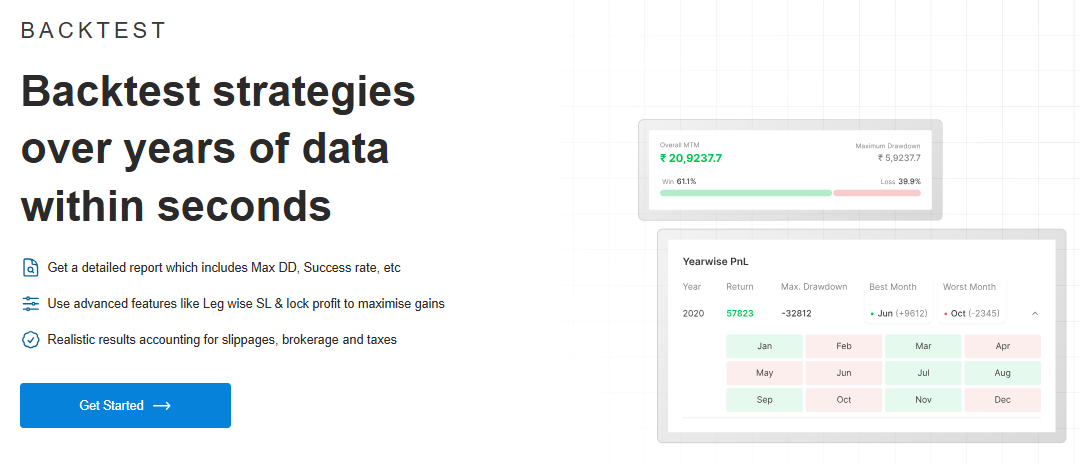Select the Feb month cell
This screenshot has width=1082, height=464.
click(843, 346)
